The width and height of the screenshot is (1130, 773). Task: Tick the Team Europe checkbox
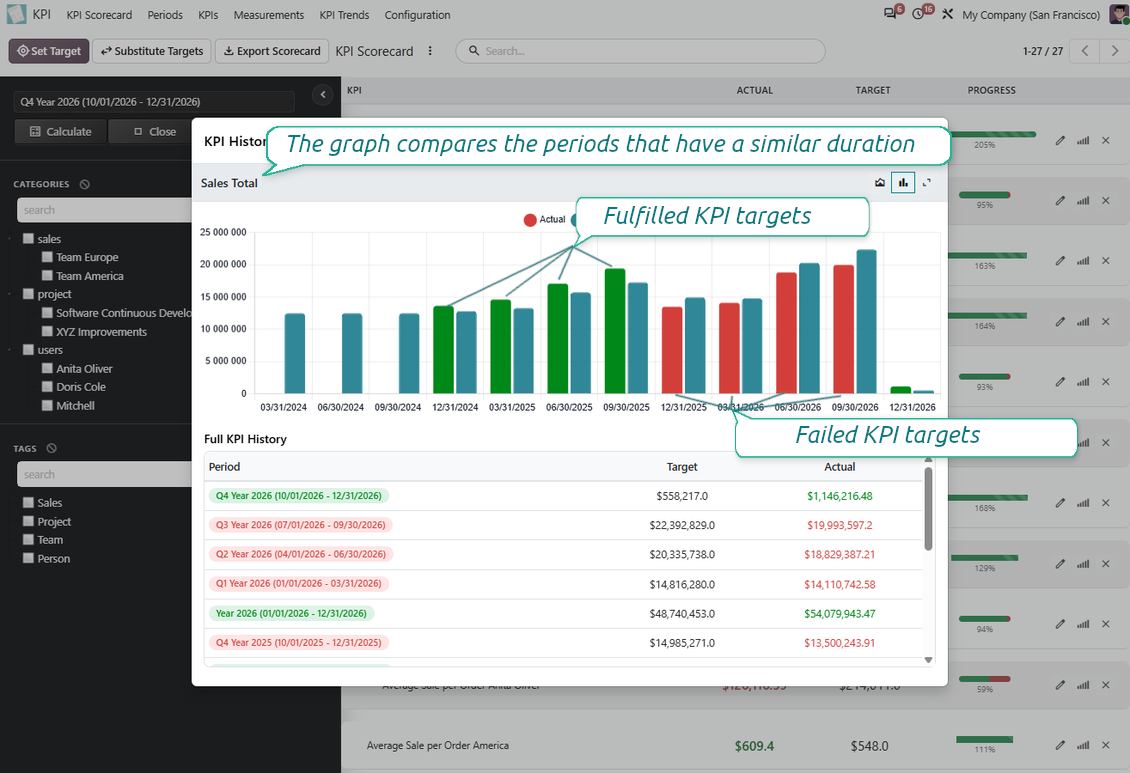[x=48, y=256]
